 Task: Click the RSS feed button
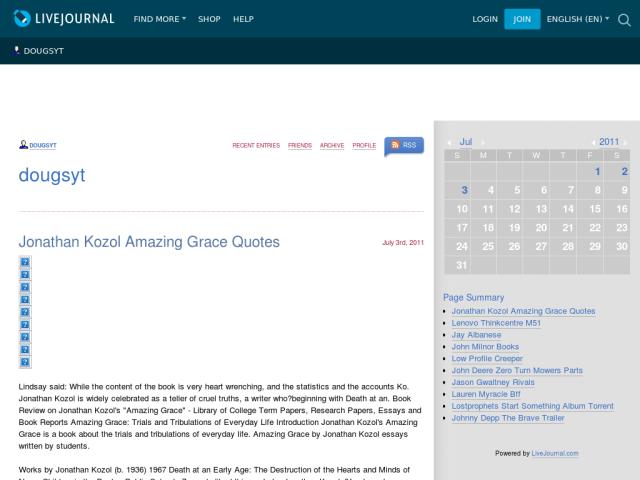[x=404, y=145]
